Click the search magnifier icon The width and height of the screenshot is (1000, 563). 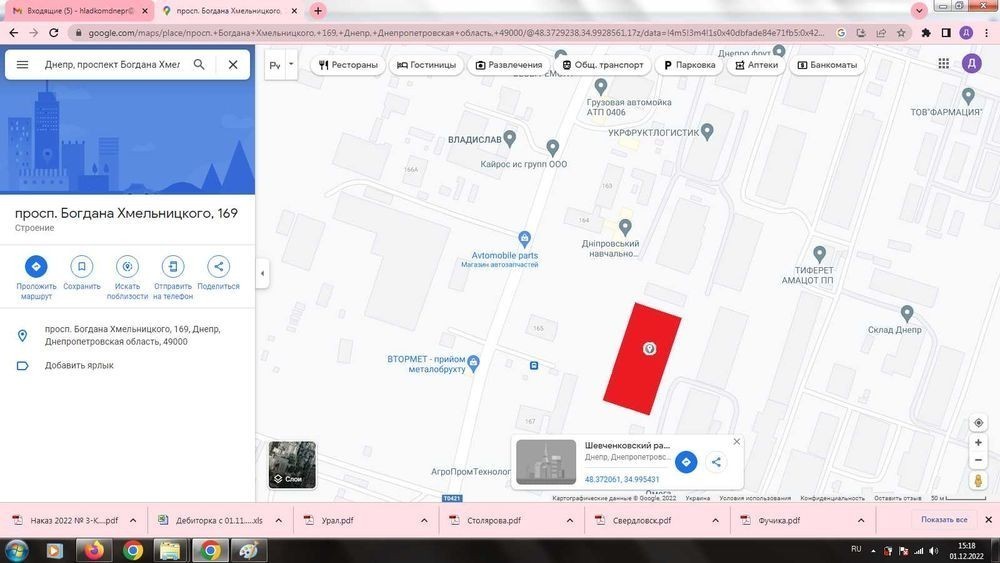click(x=199, y=64)
